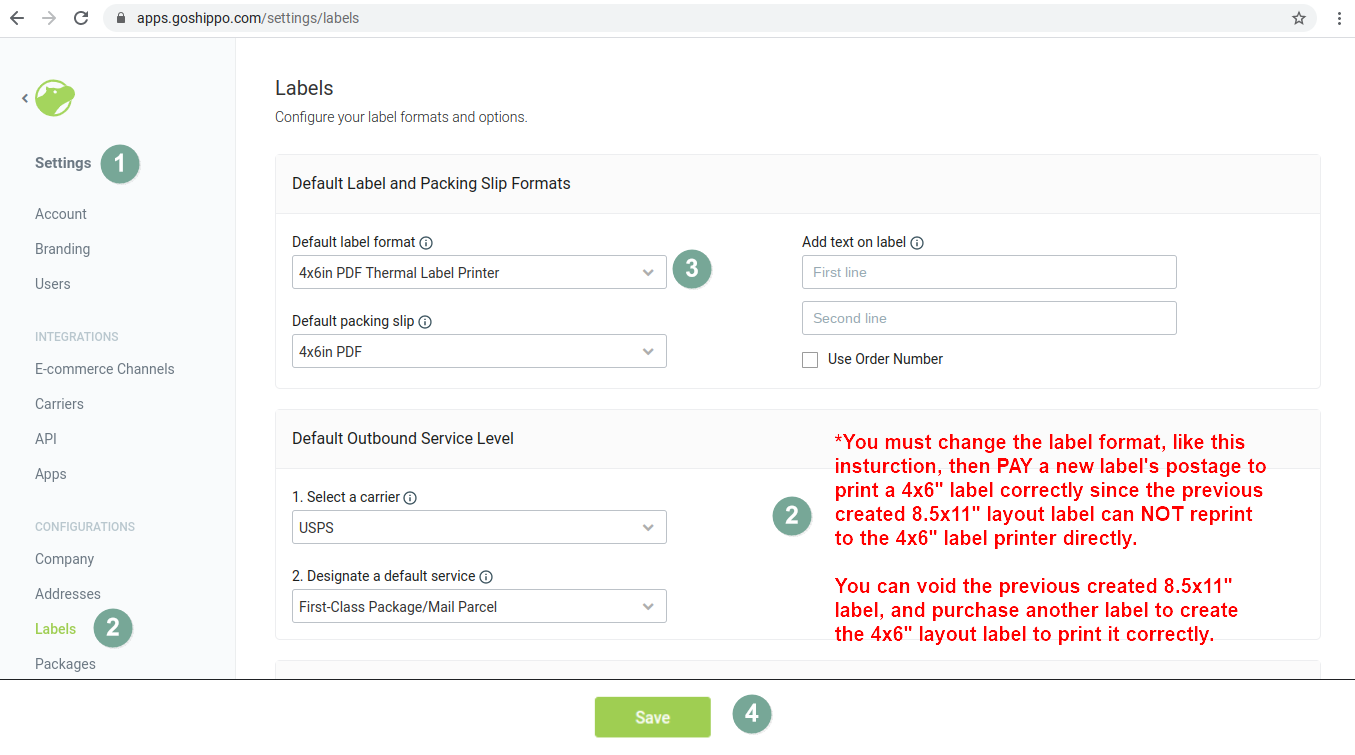Click info icon beside Default packing slip
Viewport: 1355px width, 755px height.
[425, 322]
